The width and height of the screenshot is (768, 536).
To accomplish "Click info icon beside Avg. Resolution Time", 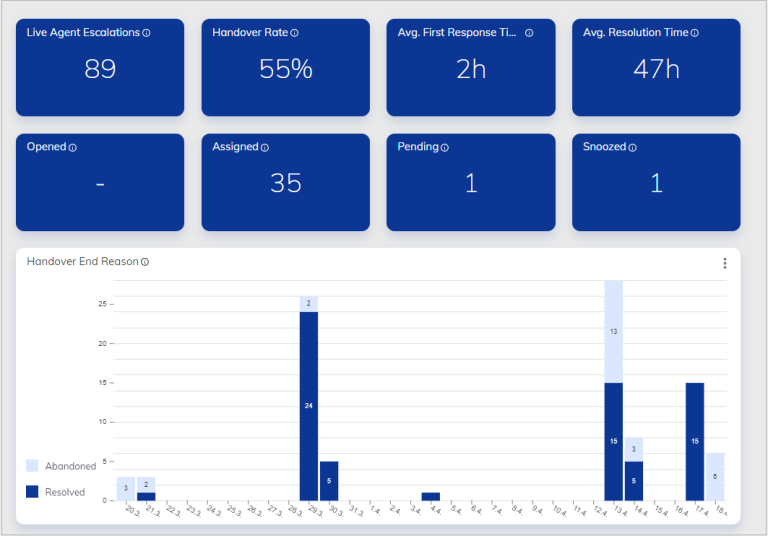I will tap(695, 33).
